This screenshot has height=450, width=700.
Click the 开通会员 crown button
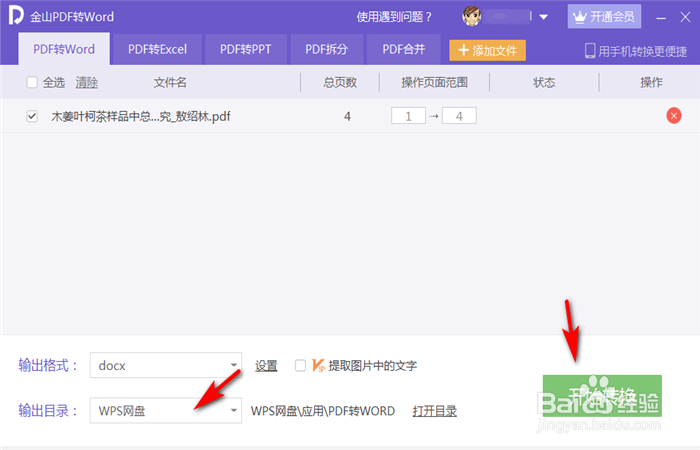pyautogui.click(x=604, y=17)
